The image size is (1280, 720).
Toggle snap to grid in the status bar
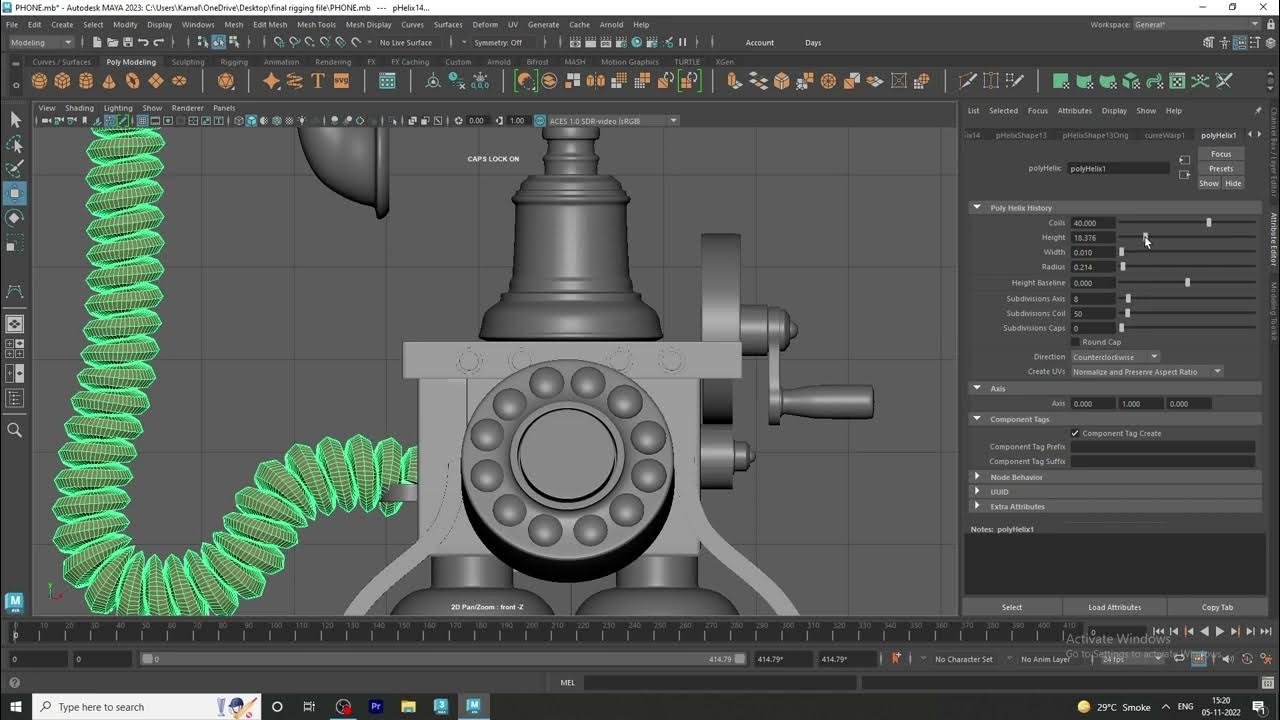click(278, 43)
